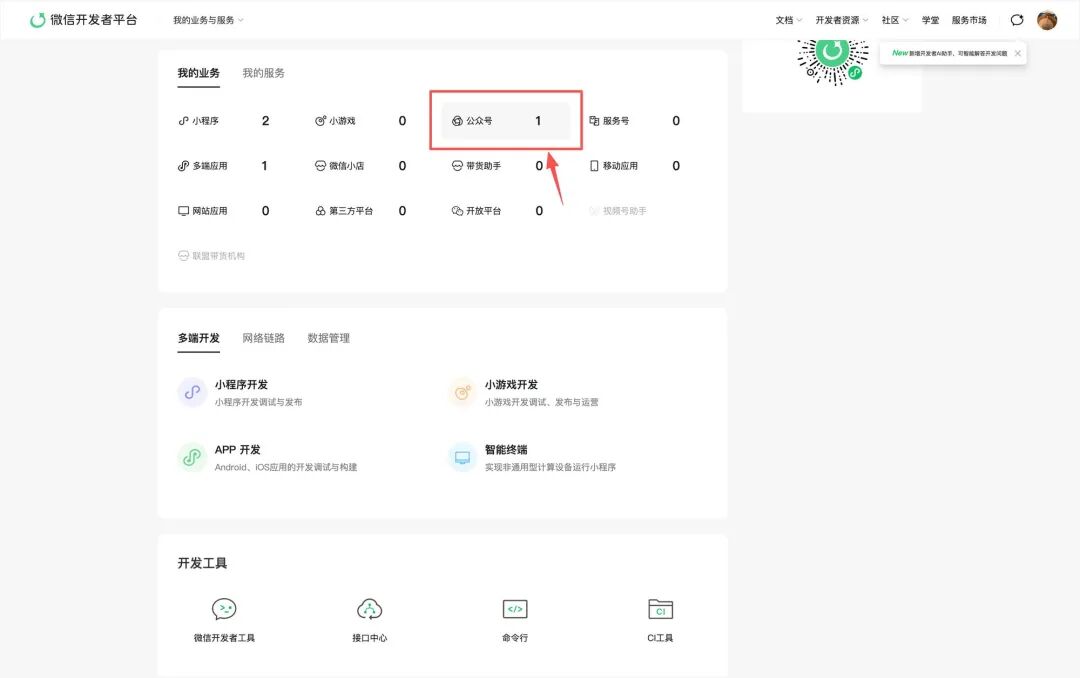
Task: Expand the 社区 dropdown menu
Action: [895, 20]
